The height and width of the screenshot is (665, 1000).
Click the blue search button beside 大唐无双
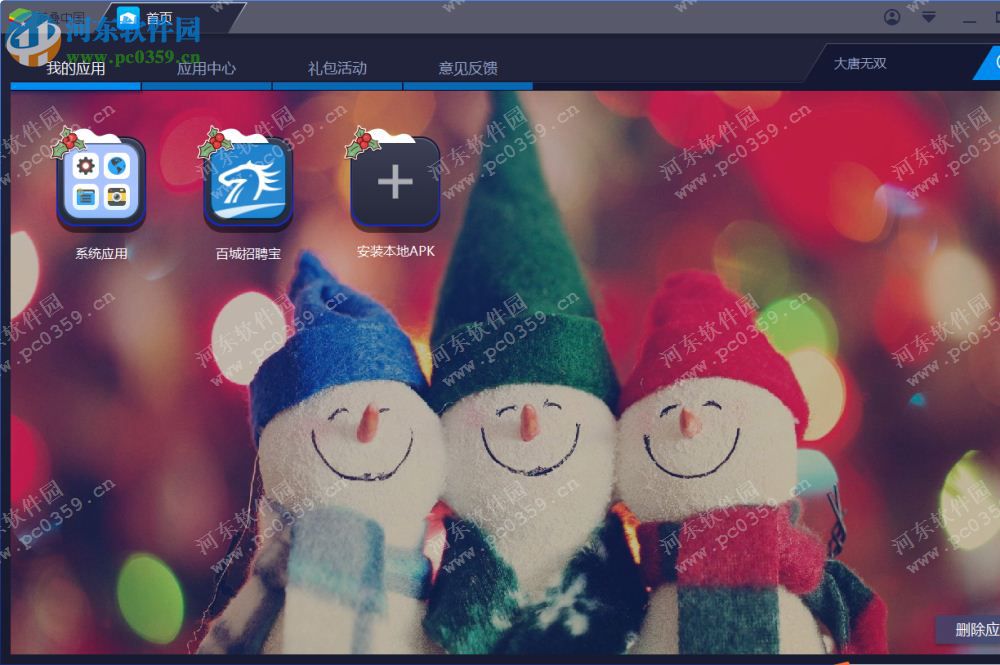pos(989,63)
